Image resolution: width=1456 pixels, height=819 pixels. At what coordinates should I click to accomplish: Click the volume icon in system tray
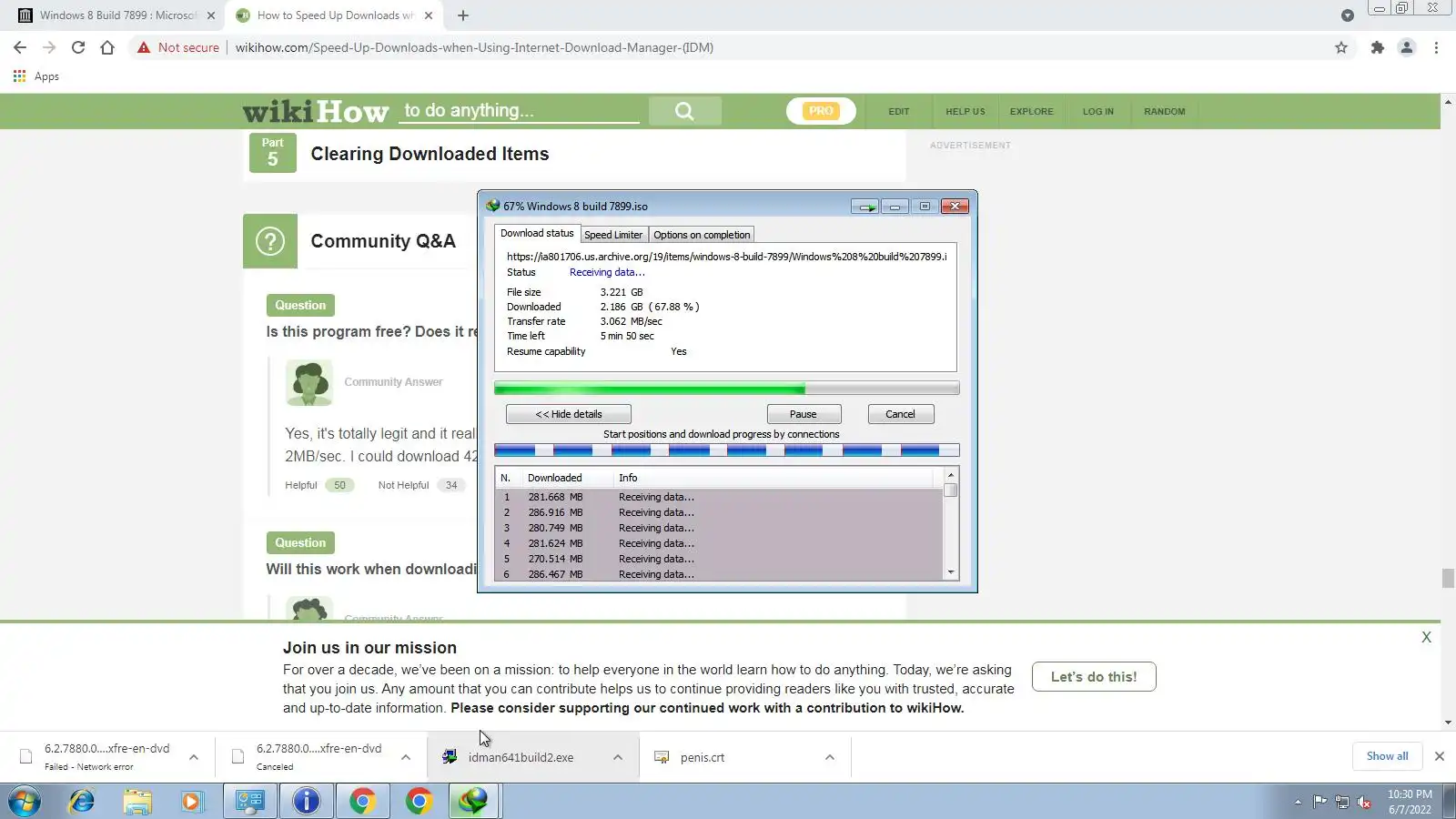coord(1364,802)
